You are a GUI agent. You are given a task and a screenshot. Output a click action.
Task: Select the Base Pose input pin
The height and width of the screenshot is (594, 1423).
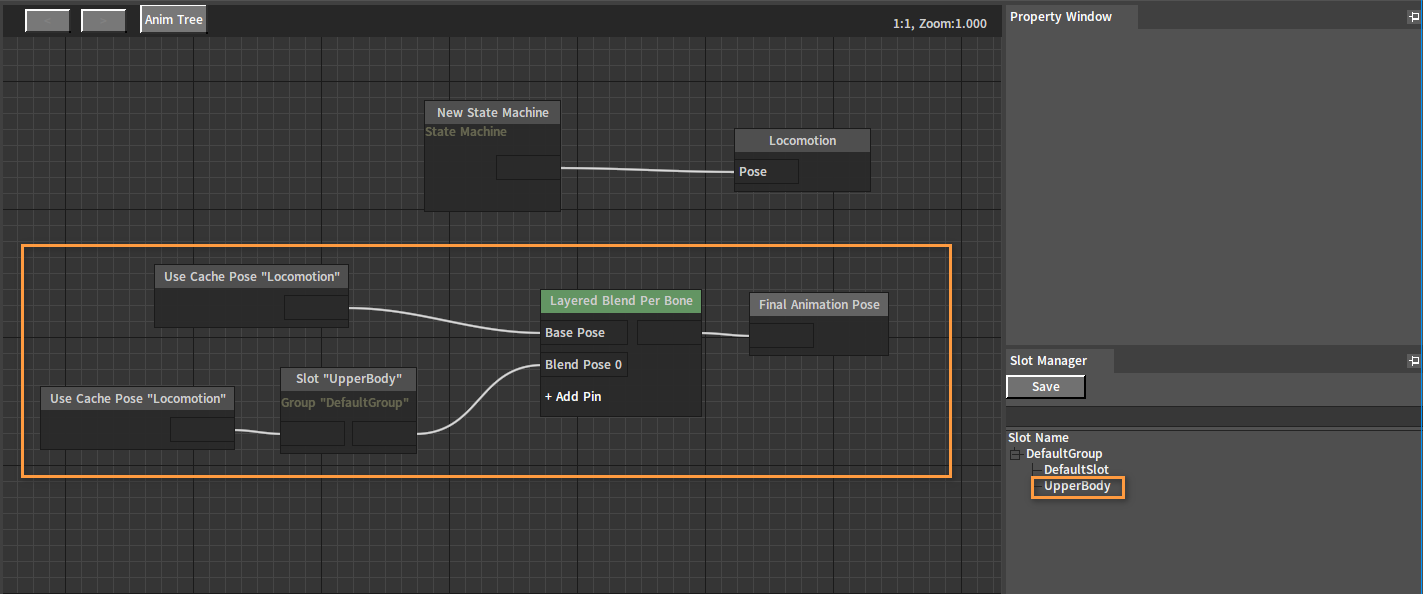[585, 333]
